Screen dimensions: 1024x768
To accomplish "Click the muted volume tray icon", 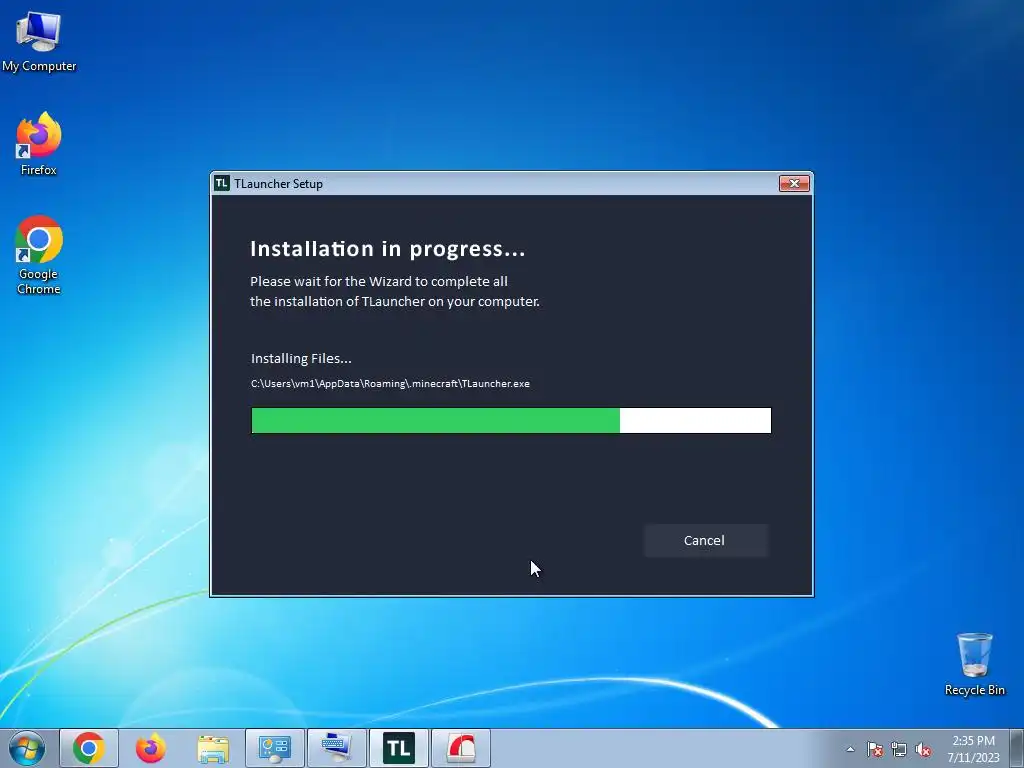I will (923, 749).
